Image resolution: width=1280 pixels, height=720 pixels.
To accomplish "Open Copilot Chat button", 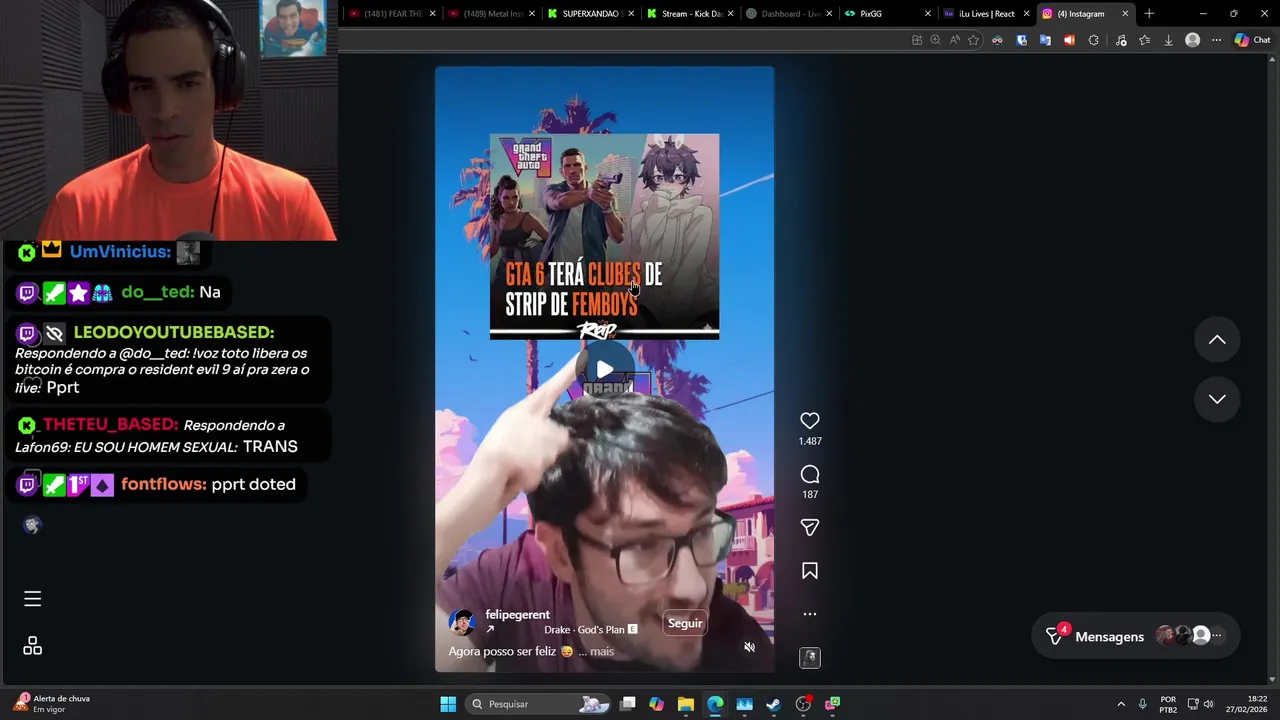I will click(x=1252, y=40).
